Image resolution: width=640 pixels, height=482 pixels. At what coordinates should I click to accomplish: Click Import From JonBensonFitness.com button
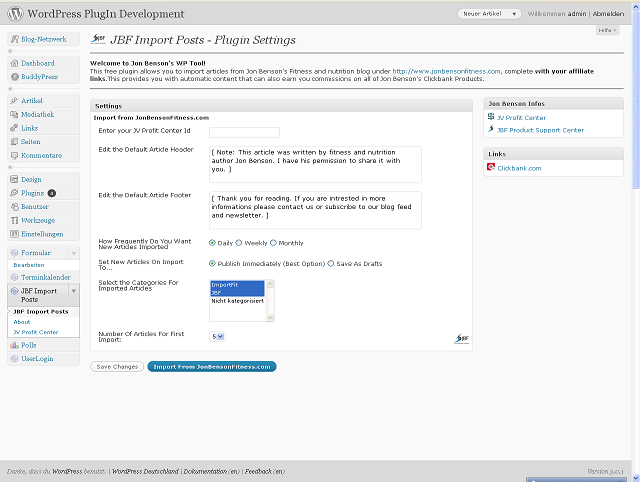pyautogui.click(x=212, y=366)
